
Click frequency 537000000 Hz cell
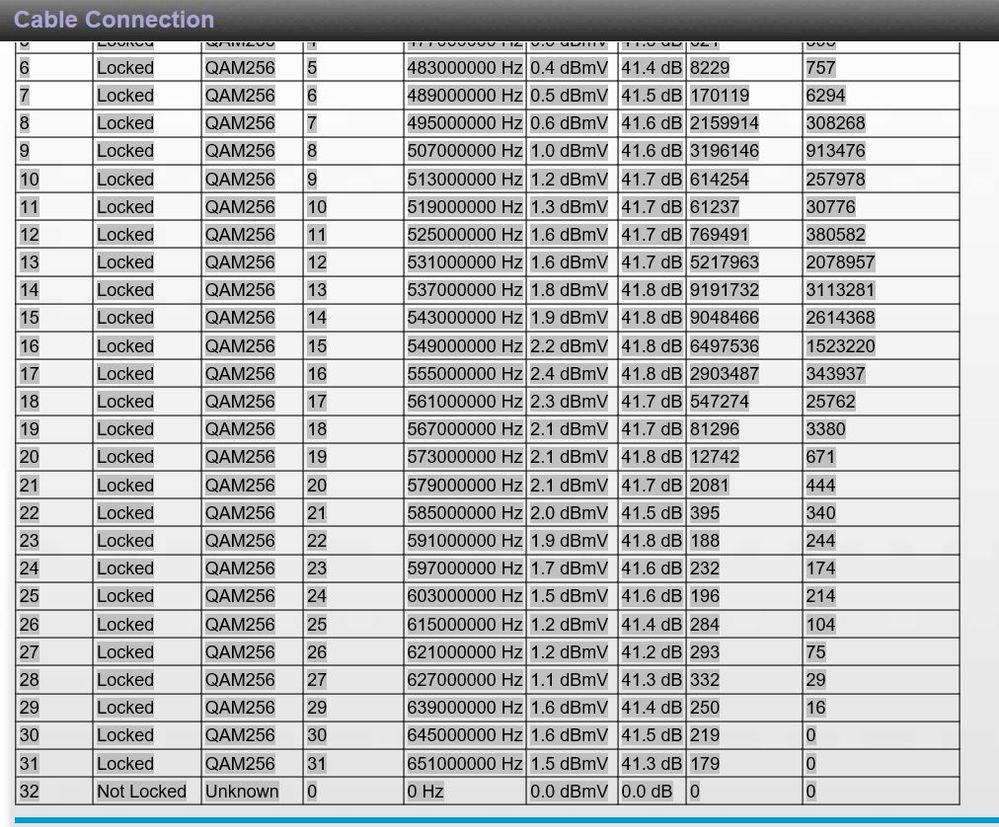pyautogui.click(x=465, y=290)
